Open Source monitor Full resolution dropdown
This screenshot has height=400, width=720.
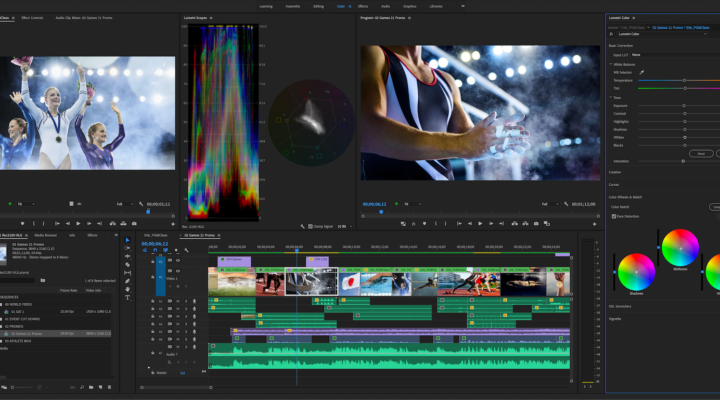125,204
